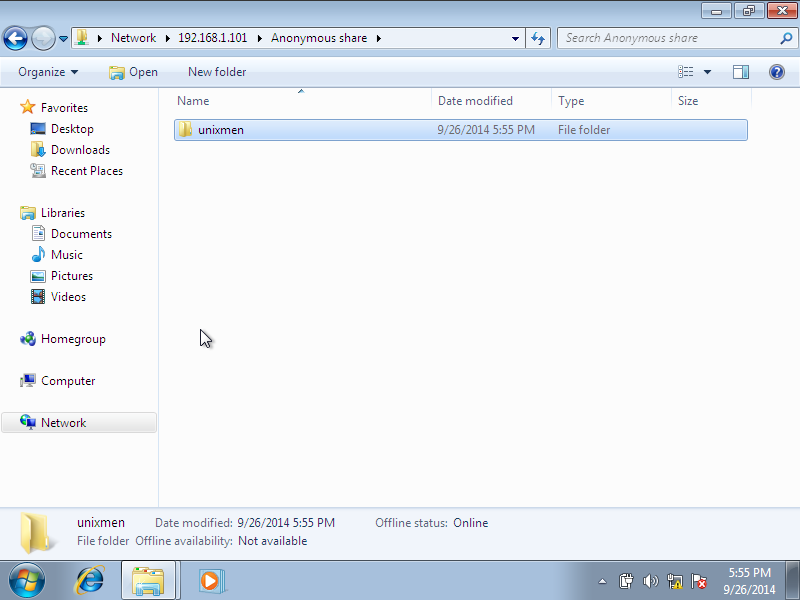Screen dimensions: 800x600
Task: Select Network in the navigation pane
Action: pos(63,422)
